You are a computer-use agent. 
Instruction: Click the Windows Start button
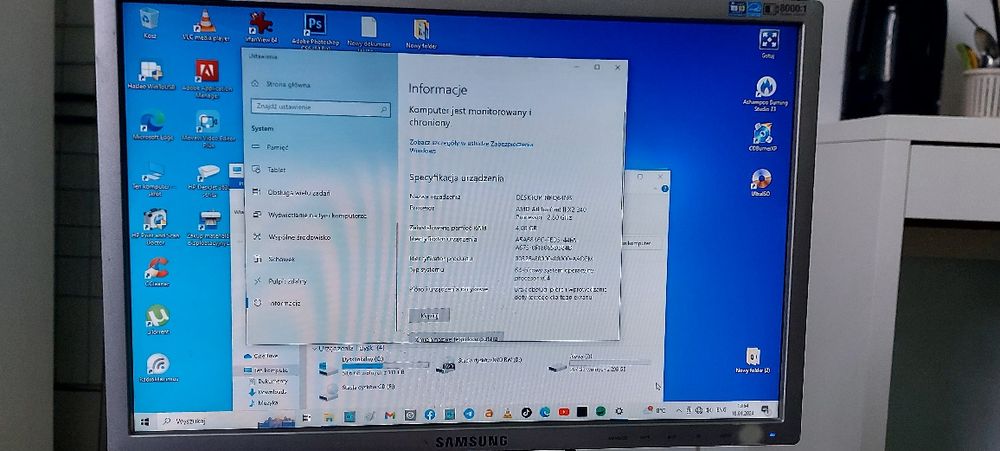coord(145,422)
